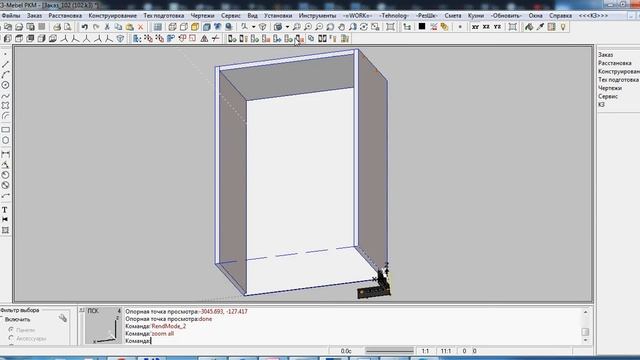Open the Установки menu

point(278,16)
